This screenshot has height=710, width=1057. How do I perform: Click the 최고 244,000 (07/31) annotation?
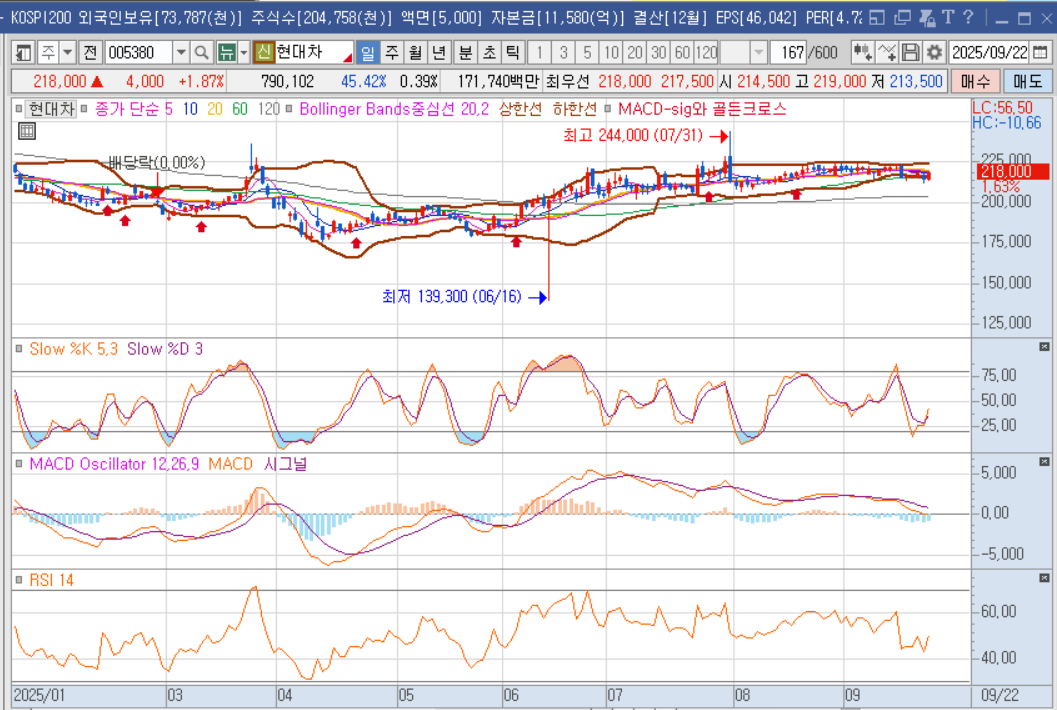[x=632, y=136]
